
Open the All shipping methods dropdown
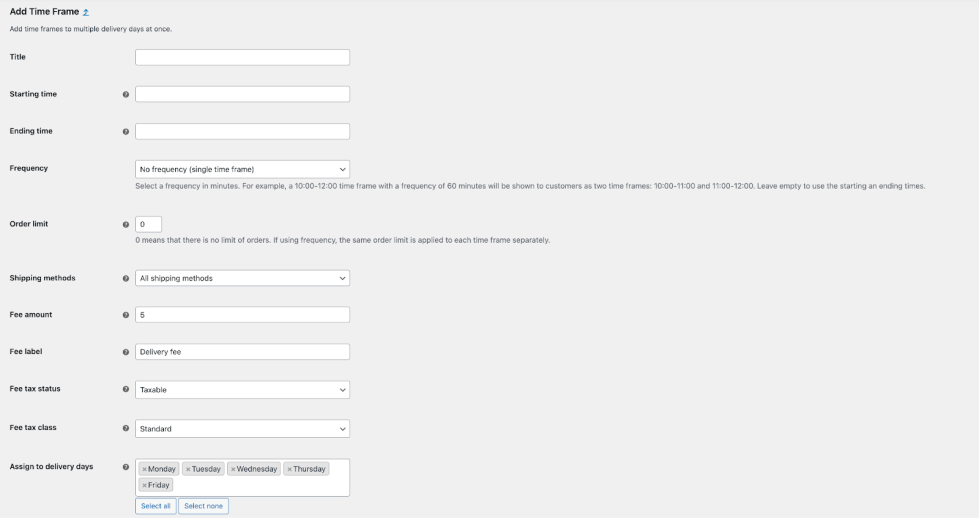pyautogui.click(x=242, y=278)
